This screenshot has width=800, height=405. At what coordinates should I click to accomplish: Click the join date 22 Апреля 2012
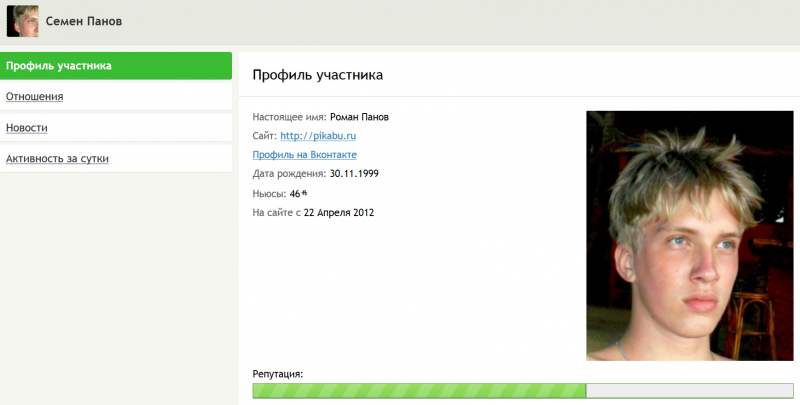[x=339, y=212]
